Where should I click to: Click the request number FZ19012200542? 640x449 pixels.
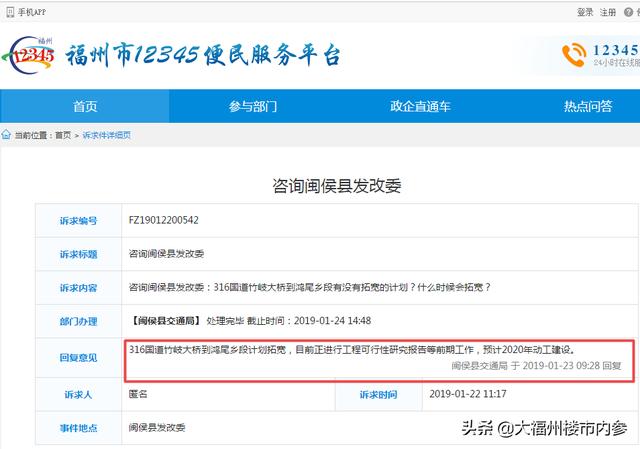tap(164, 220)
